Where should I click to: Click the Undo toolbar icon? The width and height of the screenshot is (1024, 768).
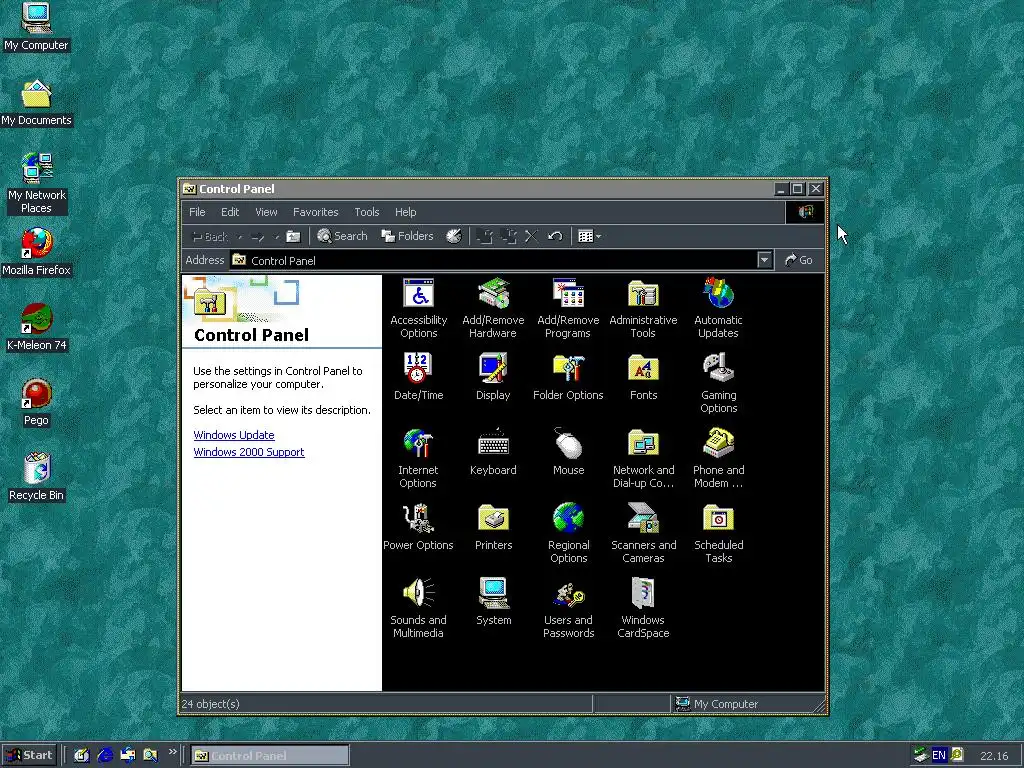555,236
